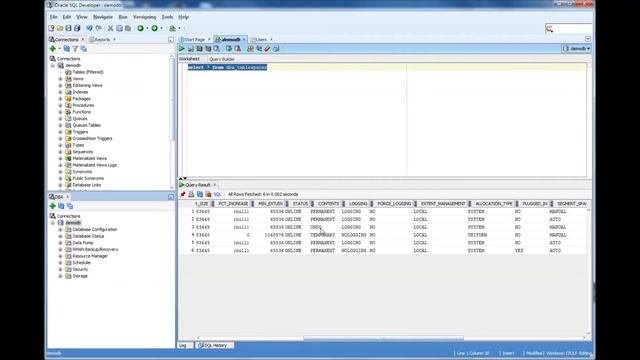The width and height of the screenshot is (640, 360).
Task: Select the Materialized Views Logs node
Action: [x=94, y=165]
